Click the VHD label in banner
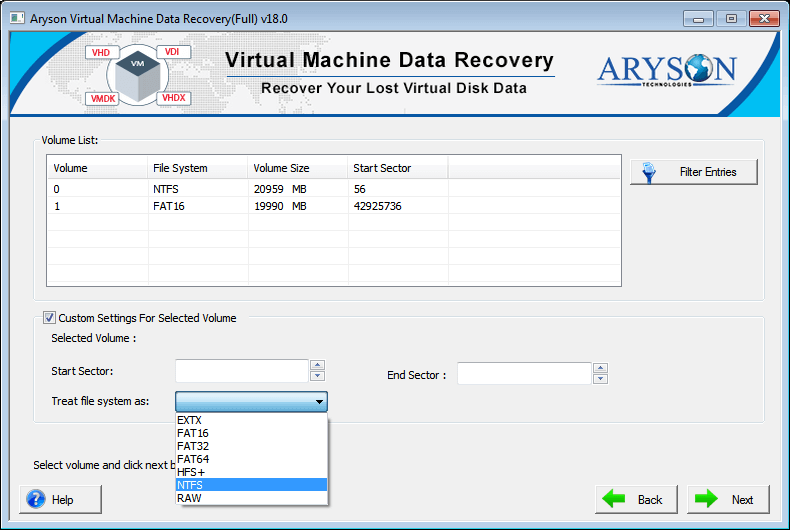The width and height of the screenshot is (790, 530). click(x=101, y=52)
